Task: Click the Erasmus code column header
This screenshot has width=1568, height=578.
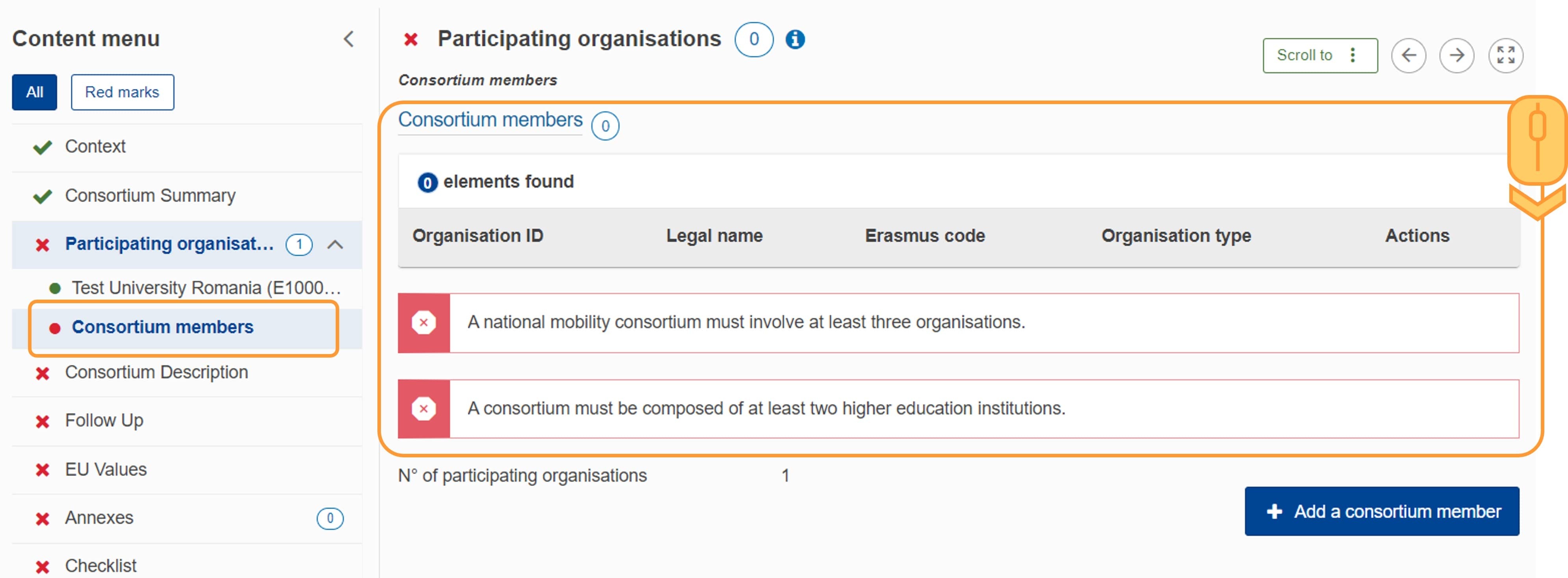Action: 925,236
